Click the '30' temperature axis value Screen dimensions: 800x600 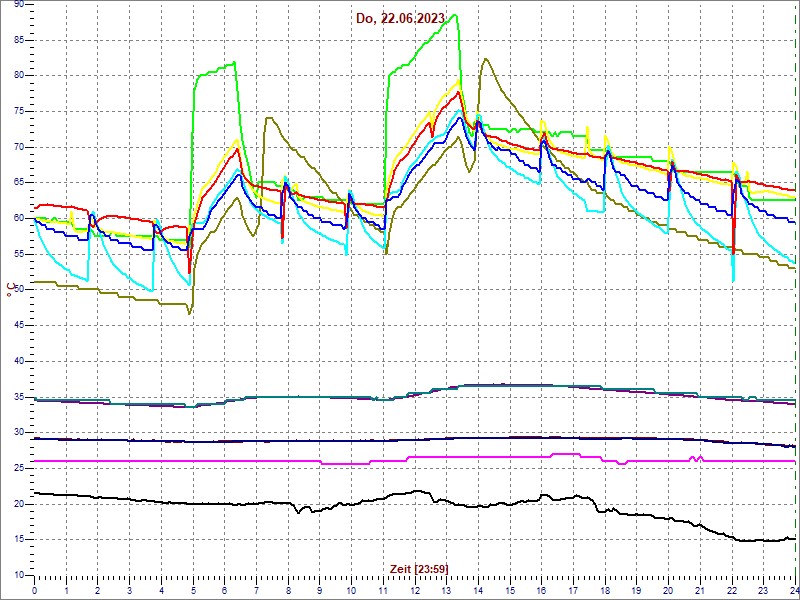click(20, 433)
